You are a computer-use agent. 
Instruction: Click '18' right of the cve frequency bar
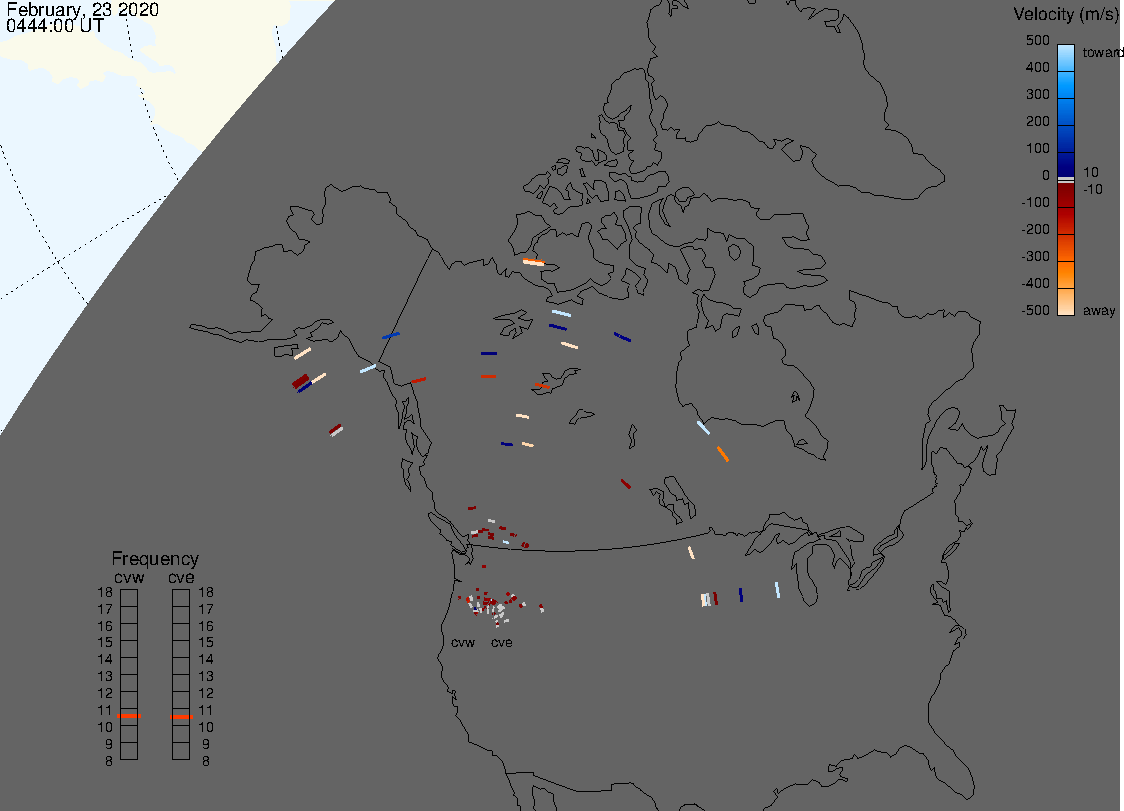pos(206,592)
